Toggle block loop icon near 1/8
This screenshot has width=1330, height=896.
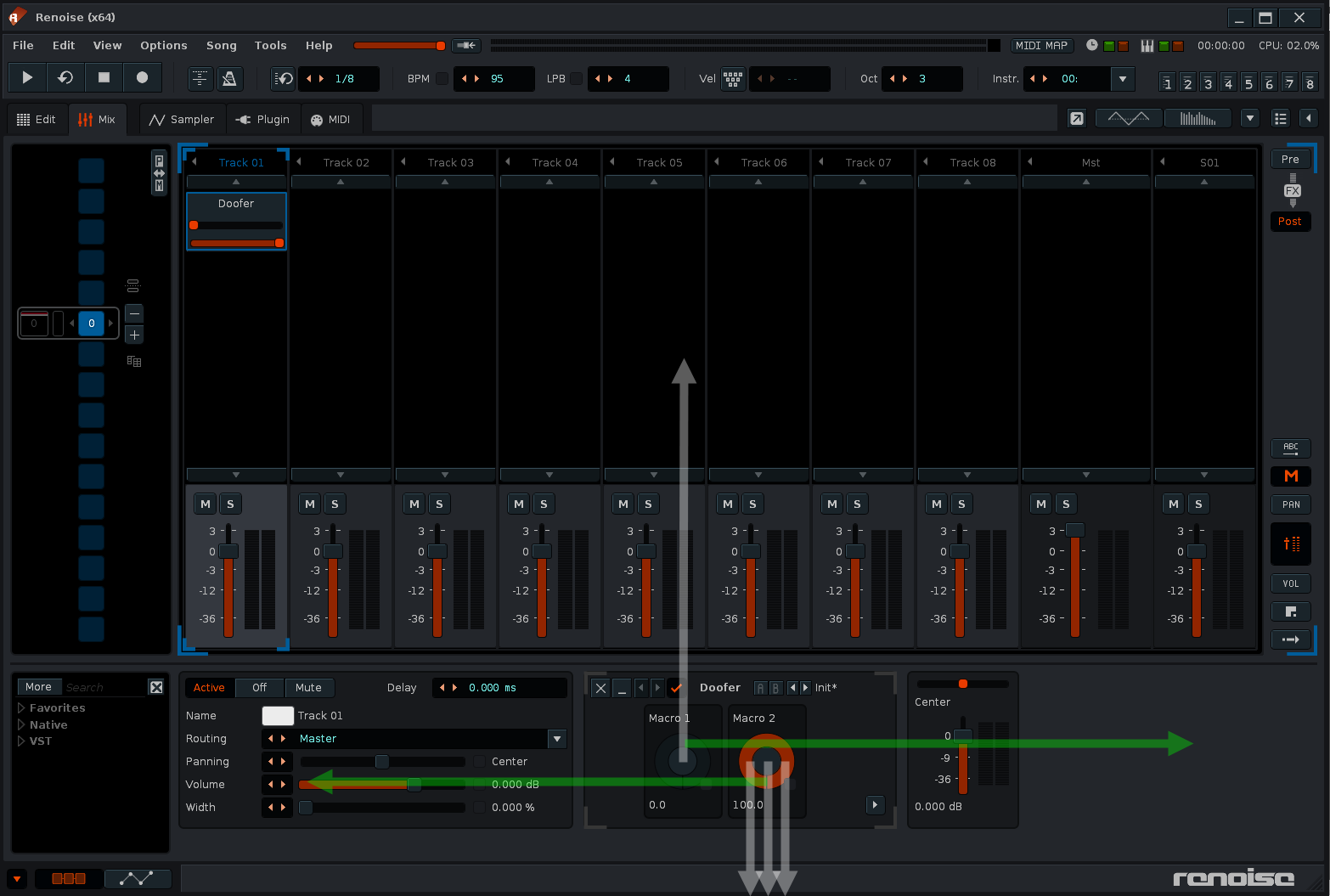click(283, 79)
